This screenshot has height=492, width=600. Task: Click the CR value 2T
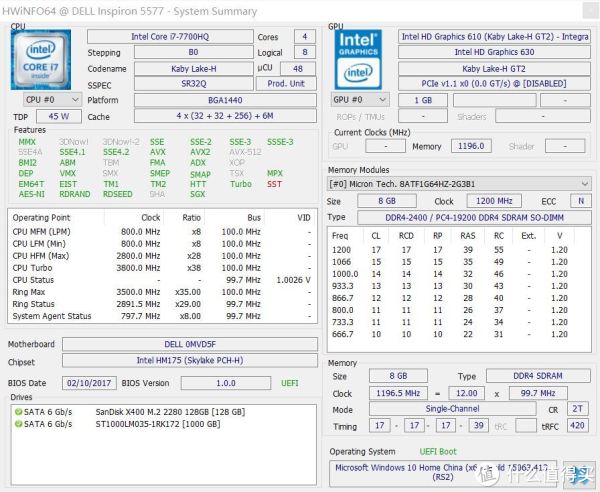[x=577, y=409]
